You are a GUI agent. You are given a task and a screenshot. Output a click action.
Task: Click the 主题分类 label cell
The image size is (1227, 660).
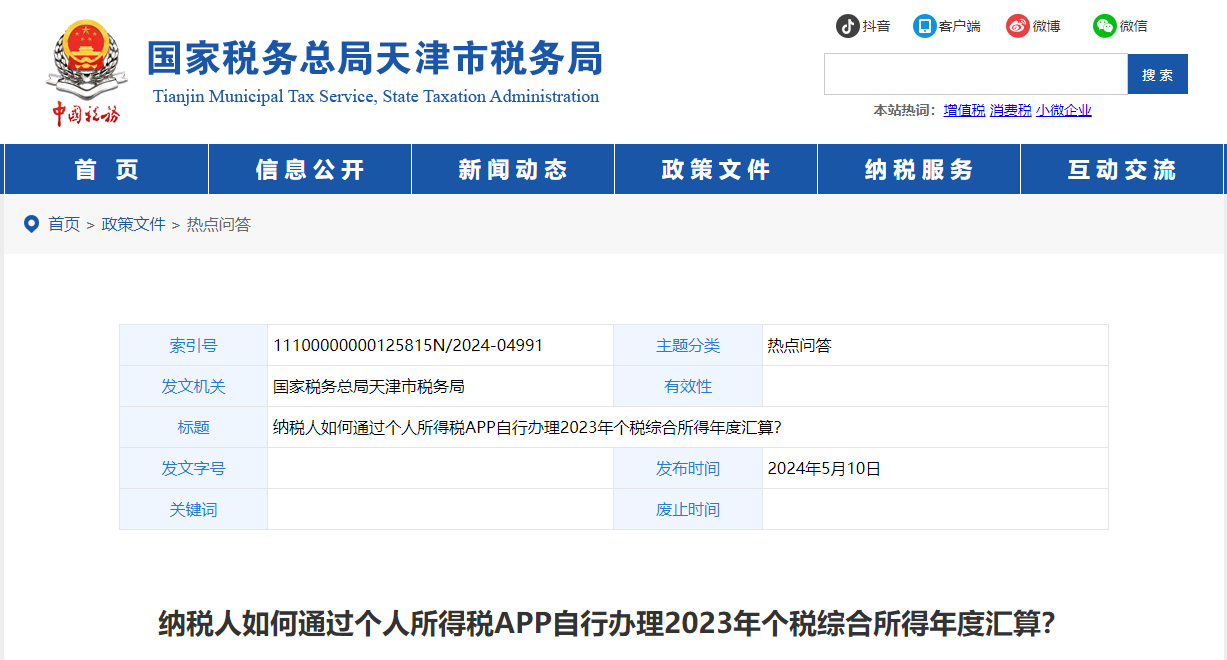(x=688, y=345)
